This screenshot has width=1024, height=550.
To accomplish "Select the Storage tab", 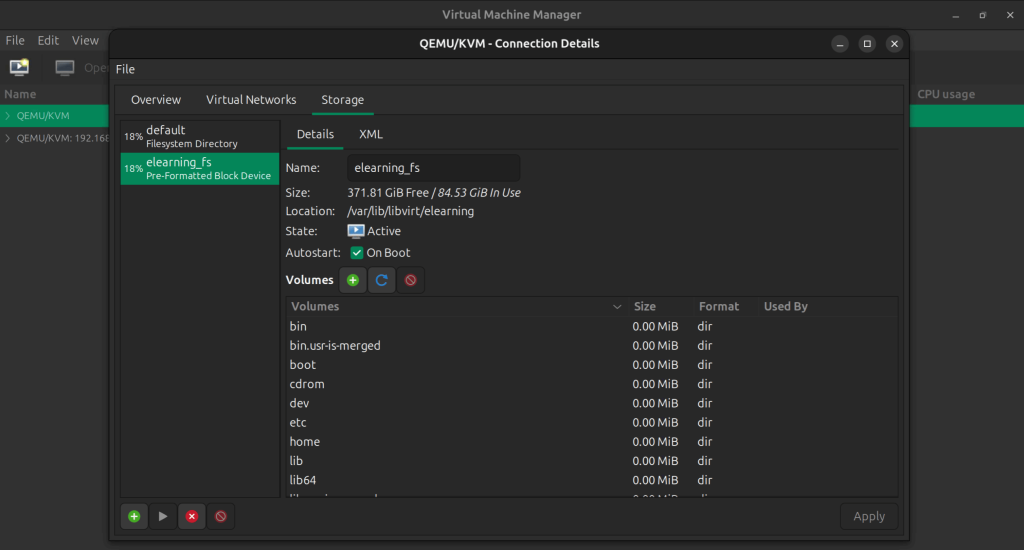I will click(342, 100).
